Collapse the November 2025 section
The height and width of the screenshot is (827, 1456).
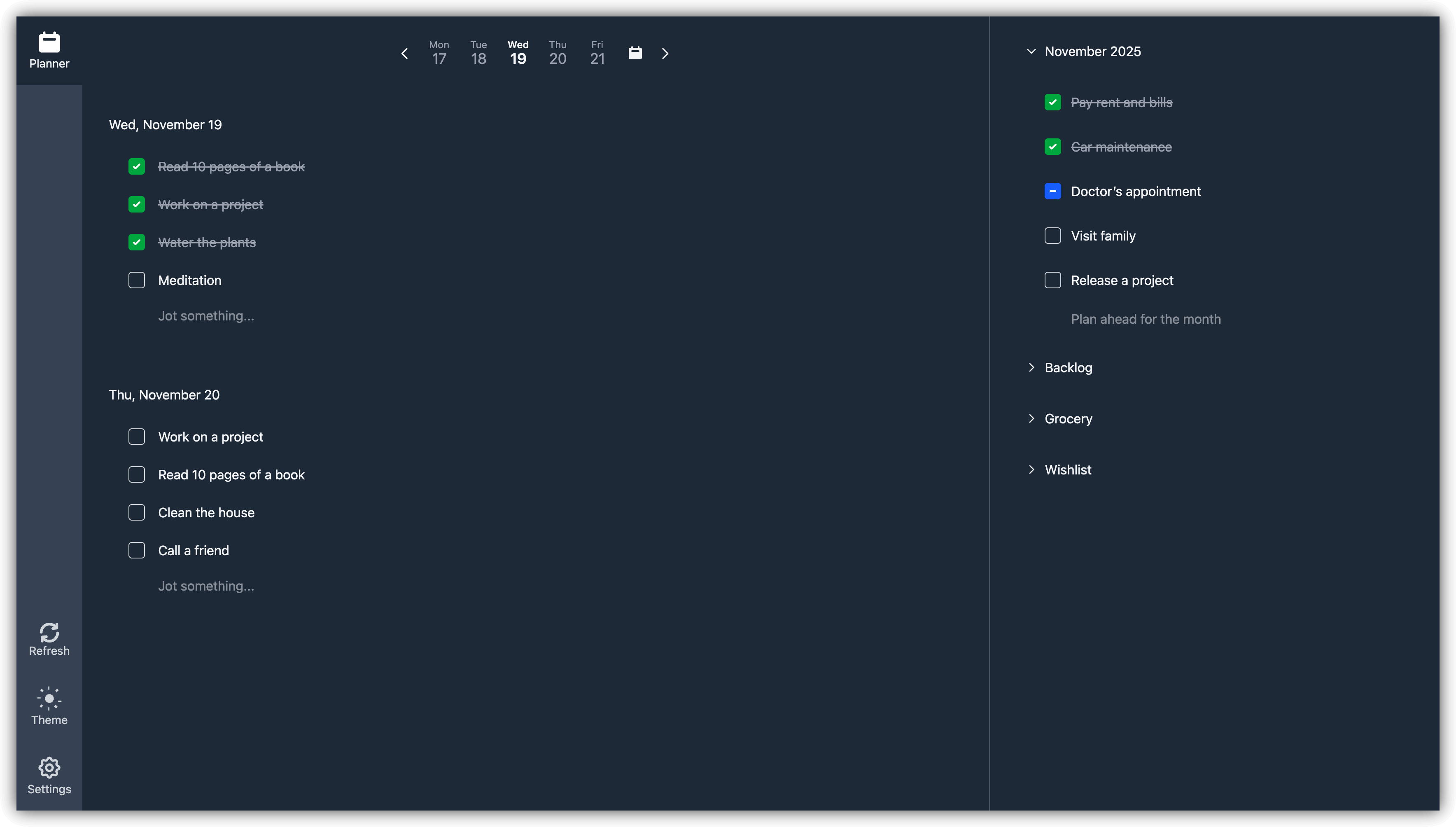pos(1031,51)
